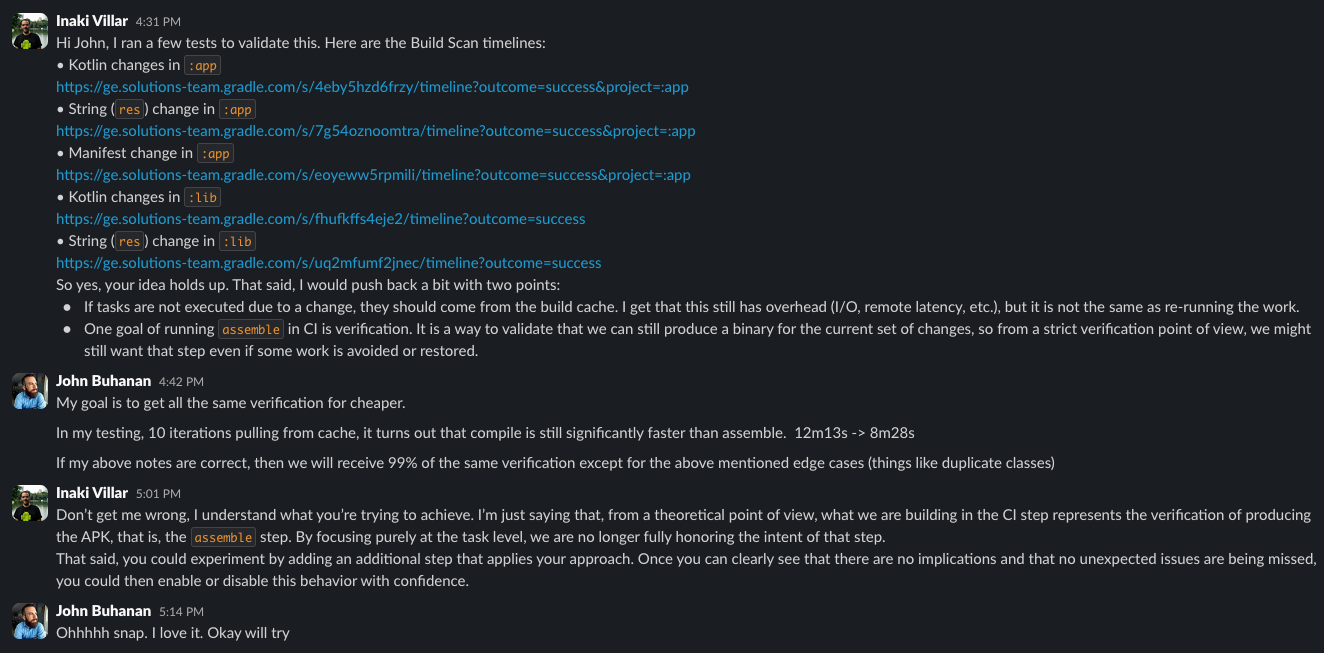Open the Manifest change build scan link
The width and height of the screenshot is (1324, 653).
point(373,175)
